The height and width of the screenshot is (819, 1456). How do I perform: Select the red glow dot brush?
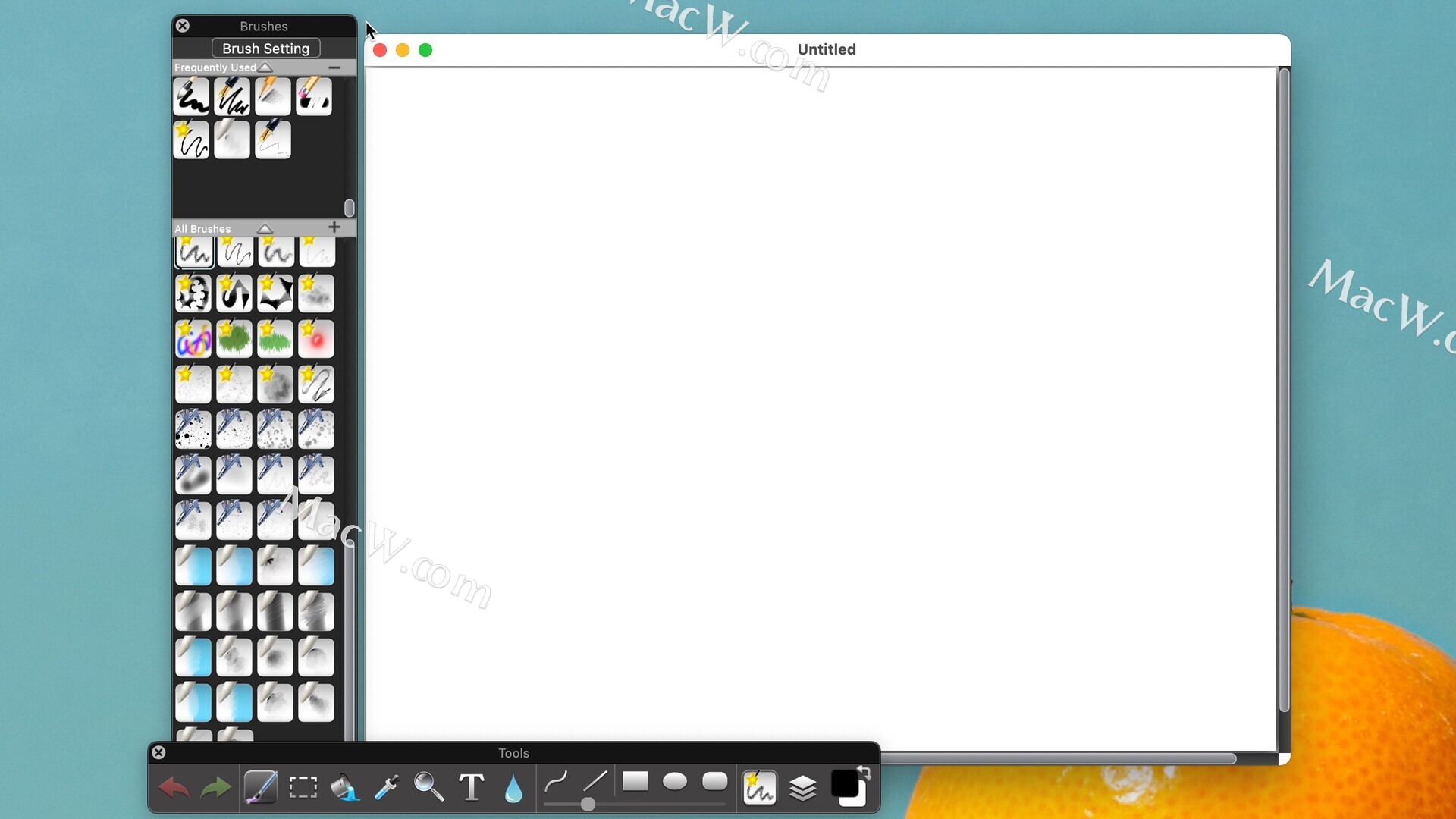tap(316, 339)
